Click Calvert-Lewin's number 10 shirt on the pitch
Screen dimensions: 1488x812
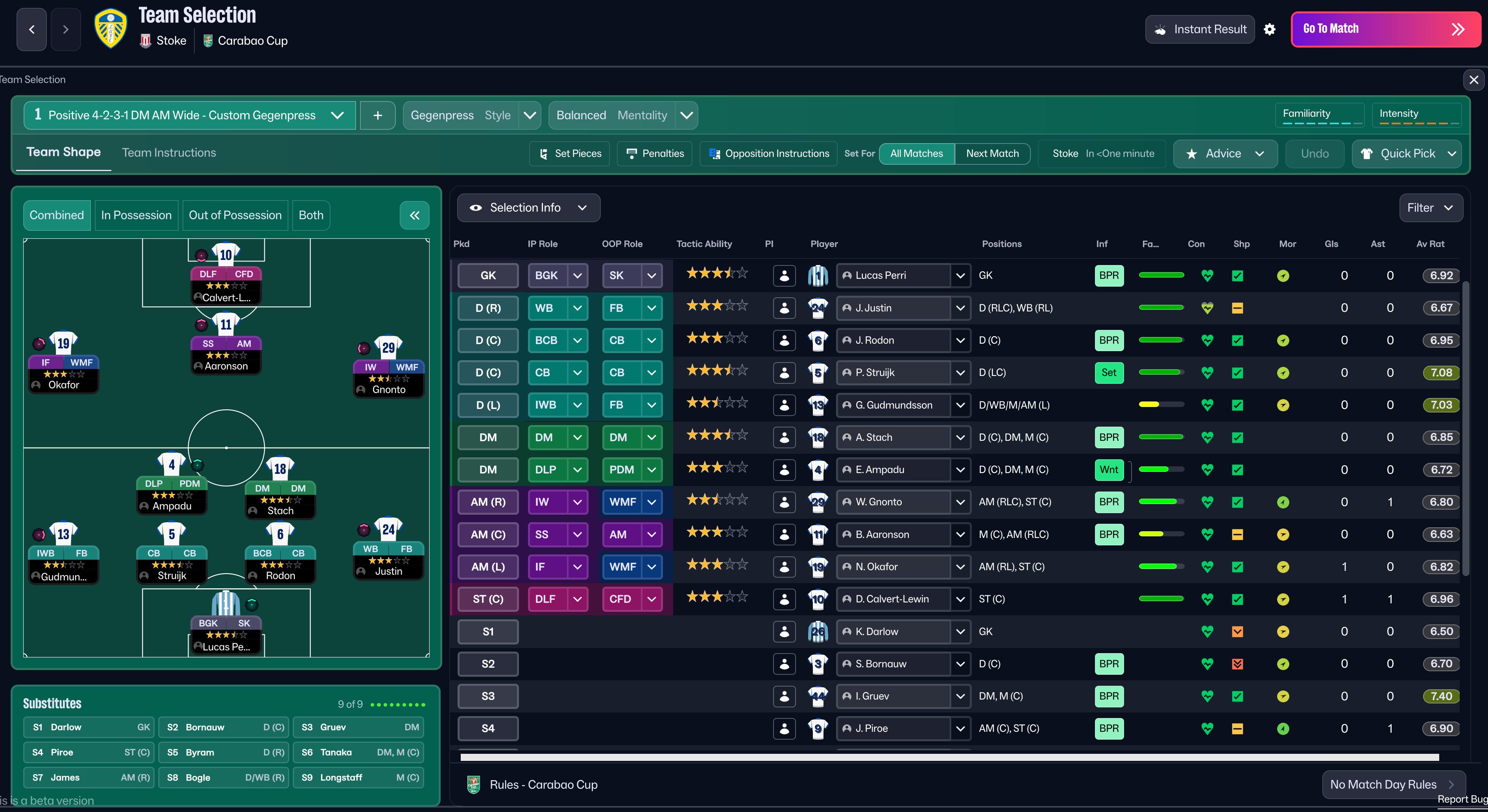pyautogui.click(x=226, y=254)
